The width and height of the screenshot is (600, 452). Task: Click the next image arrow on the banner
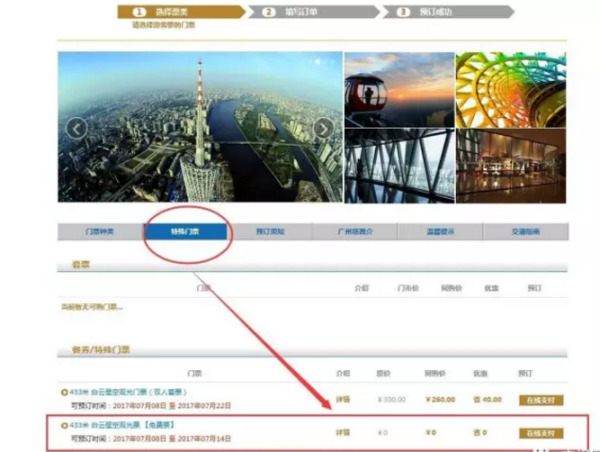tap(324, 129)
